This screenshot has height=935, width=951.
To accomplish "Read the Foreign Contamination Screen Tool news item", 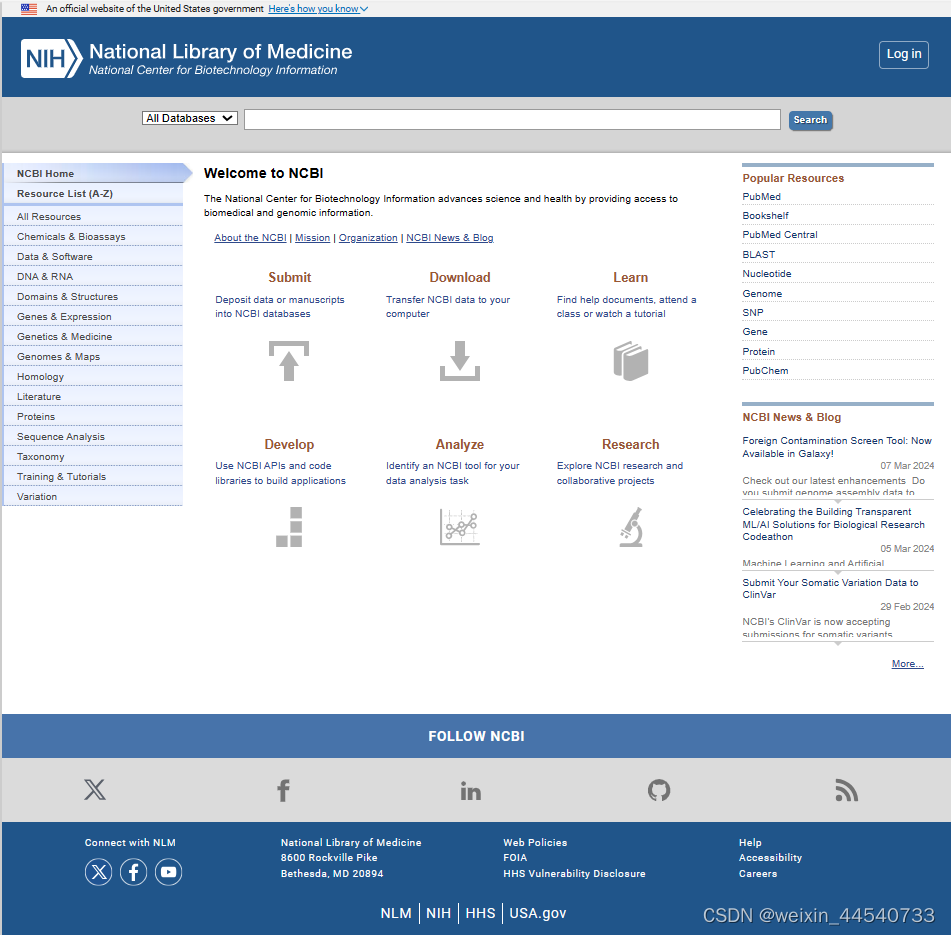I will [x=836, y=447].
